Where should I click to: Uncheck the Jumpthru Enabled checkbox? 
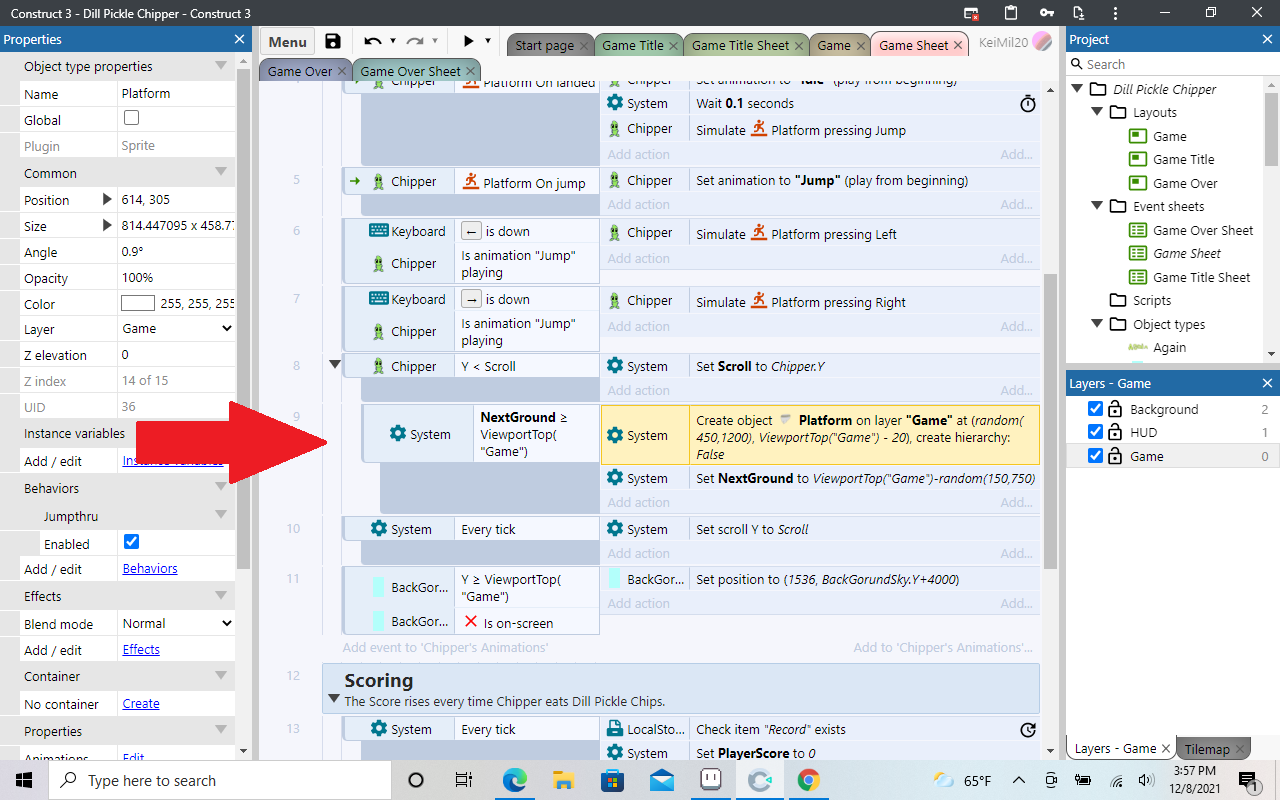(131, 542)
